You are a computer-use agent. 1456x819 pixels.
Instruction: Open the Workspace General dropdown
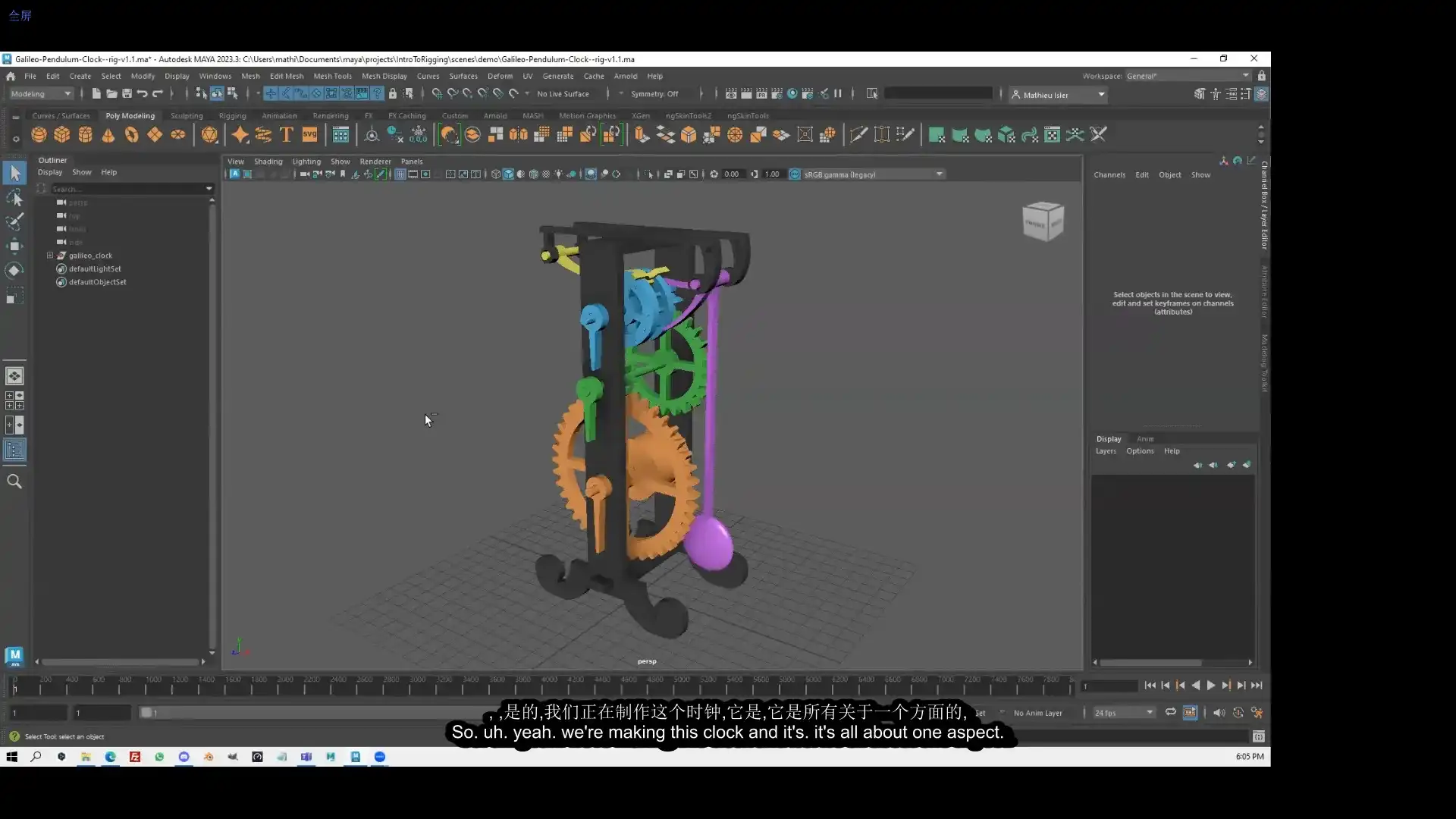click(1188, 76)
